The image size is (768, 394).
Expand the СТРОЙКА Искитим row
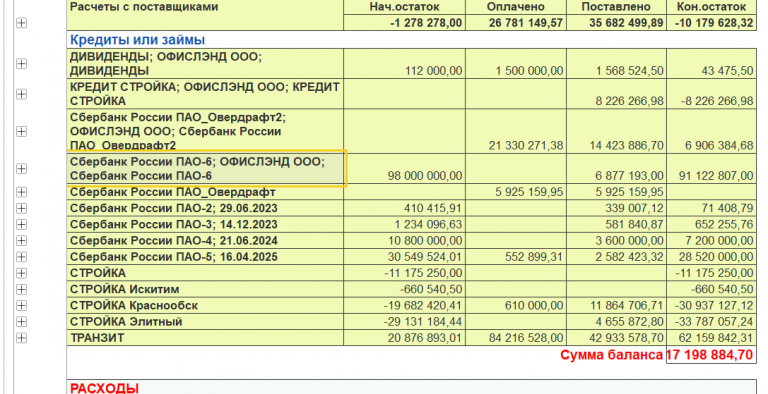click(x=21, y=289)
